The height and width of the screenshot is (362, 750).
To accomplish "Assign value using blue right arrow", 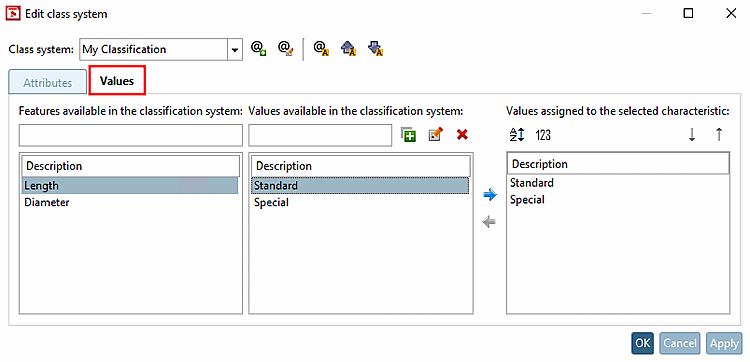I will [x=490, y=195].
